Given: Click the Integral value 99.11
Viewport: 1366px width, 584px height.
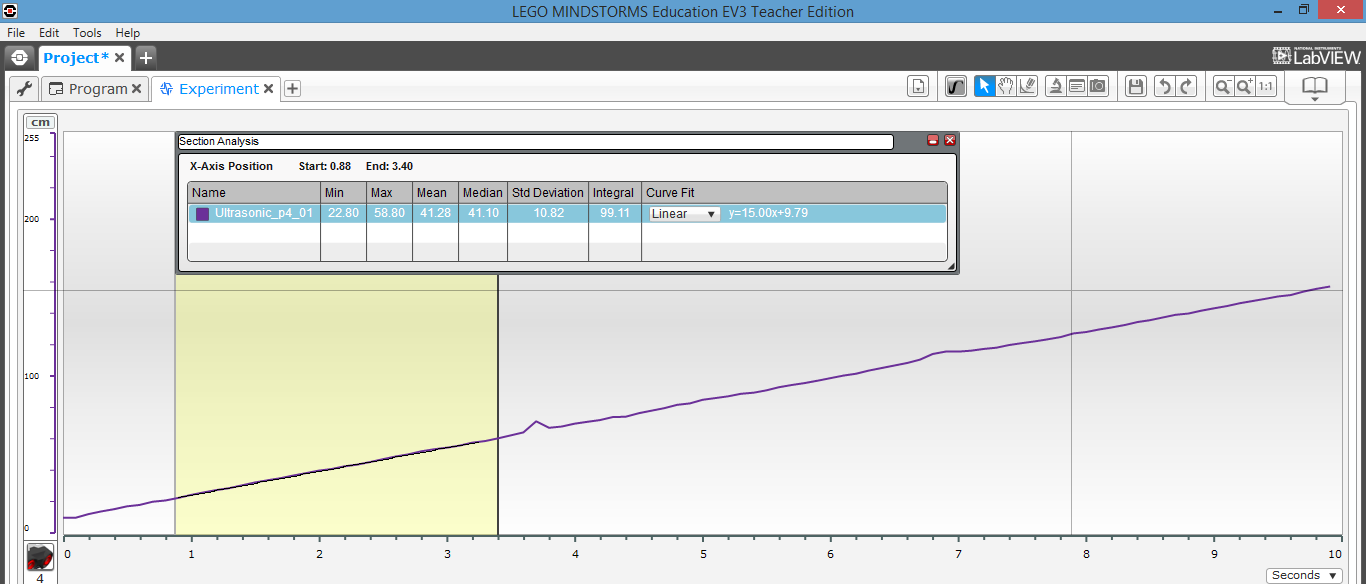Looking at the screenshot, I should tap(613, 213).
